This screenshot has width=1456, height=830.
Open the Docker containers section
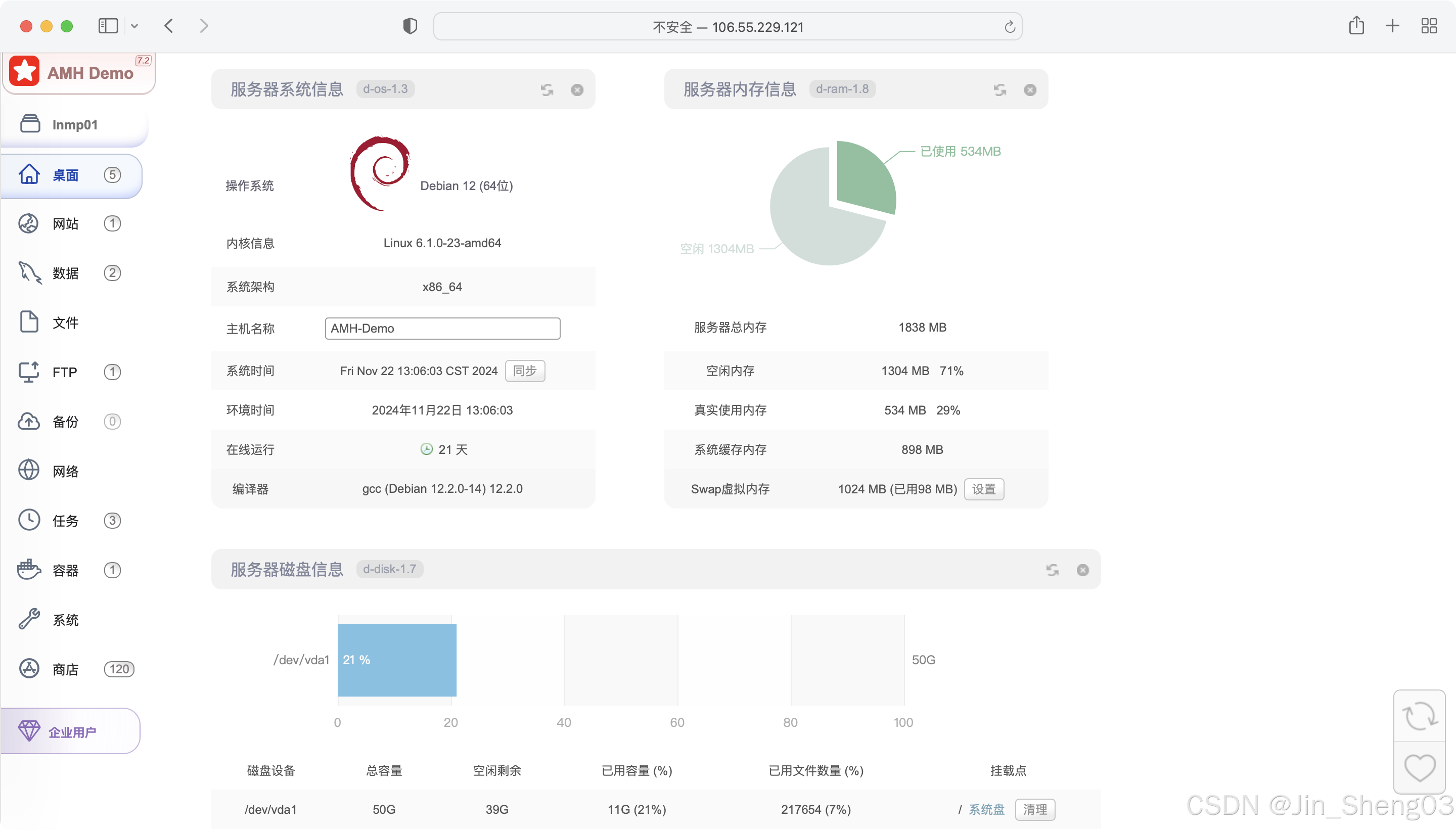click(x=65, y=570)
